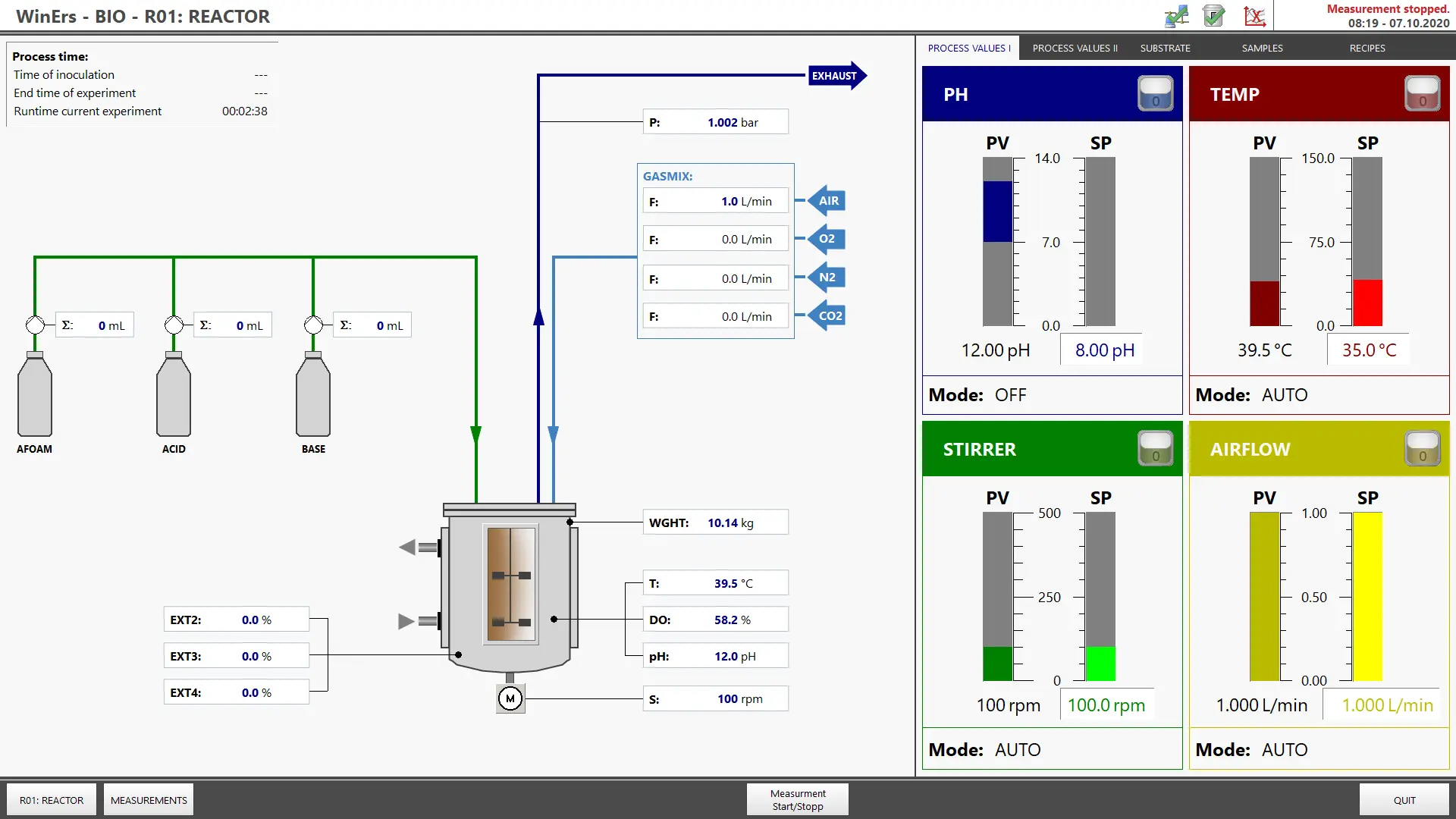Click the blue EXHAUST arrow
This screenshot has height=819, width=1456.
point(836,76)
